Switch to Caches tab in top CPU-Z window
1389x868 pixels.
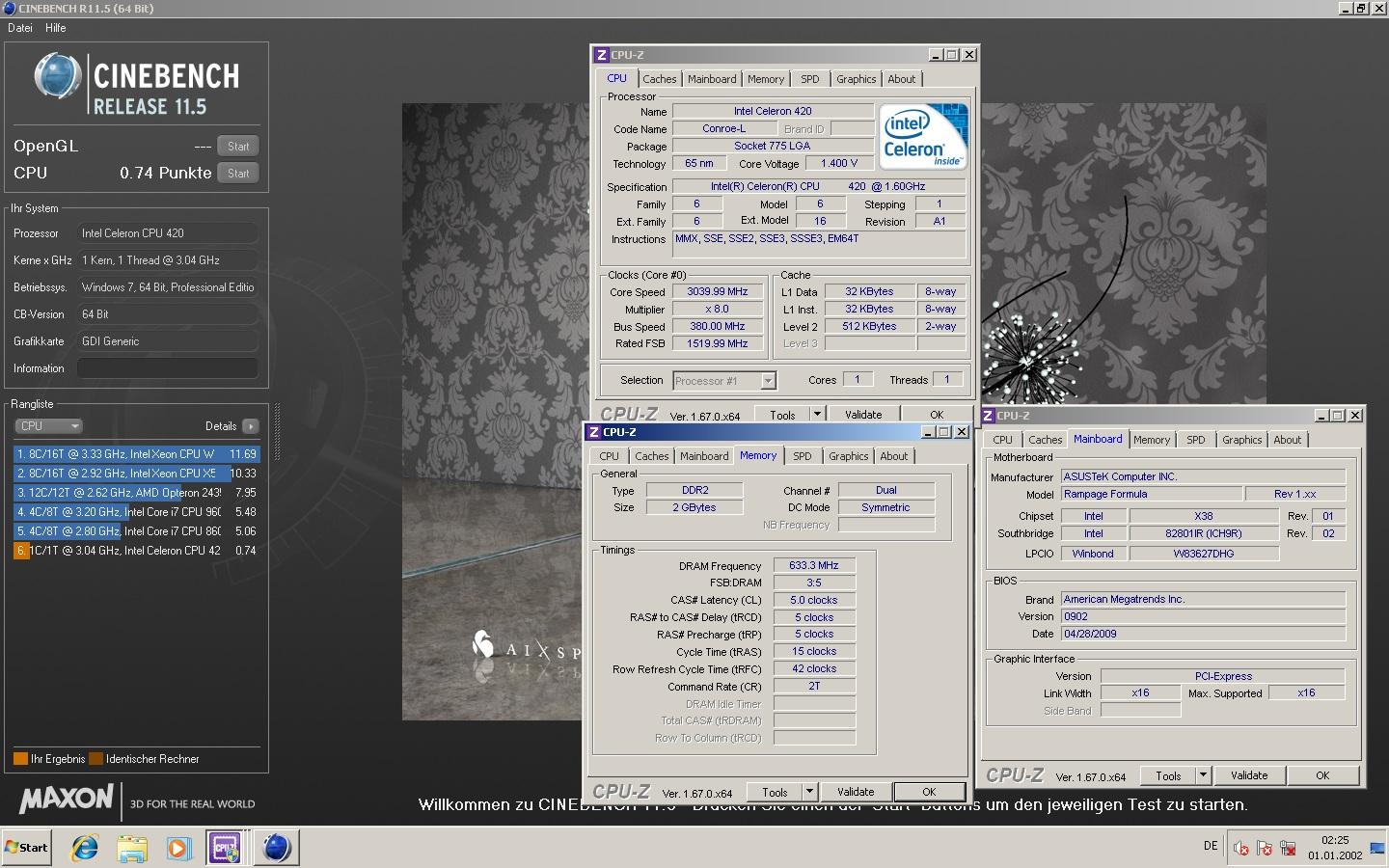(x=660, y=79)
